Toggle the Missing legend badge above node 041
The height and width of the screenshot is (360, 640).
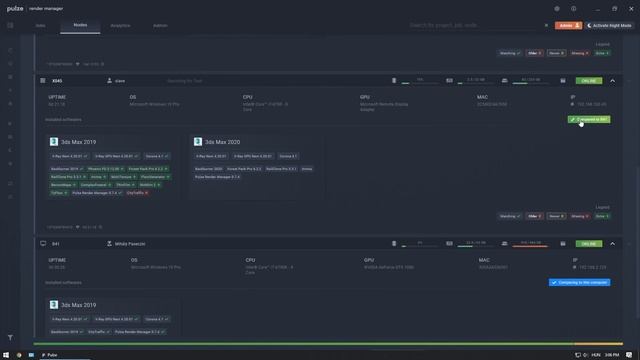click(580, 216)
